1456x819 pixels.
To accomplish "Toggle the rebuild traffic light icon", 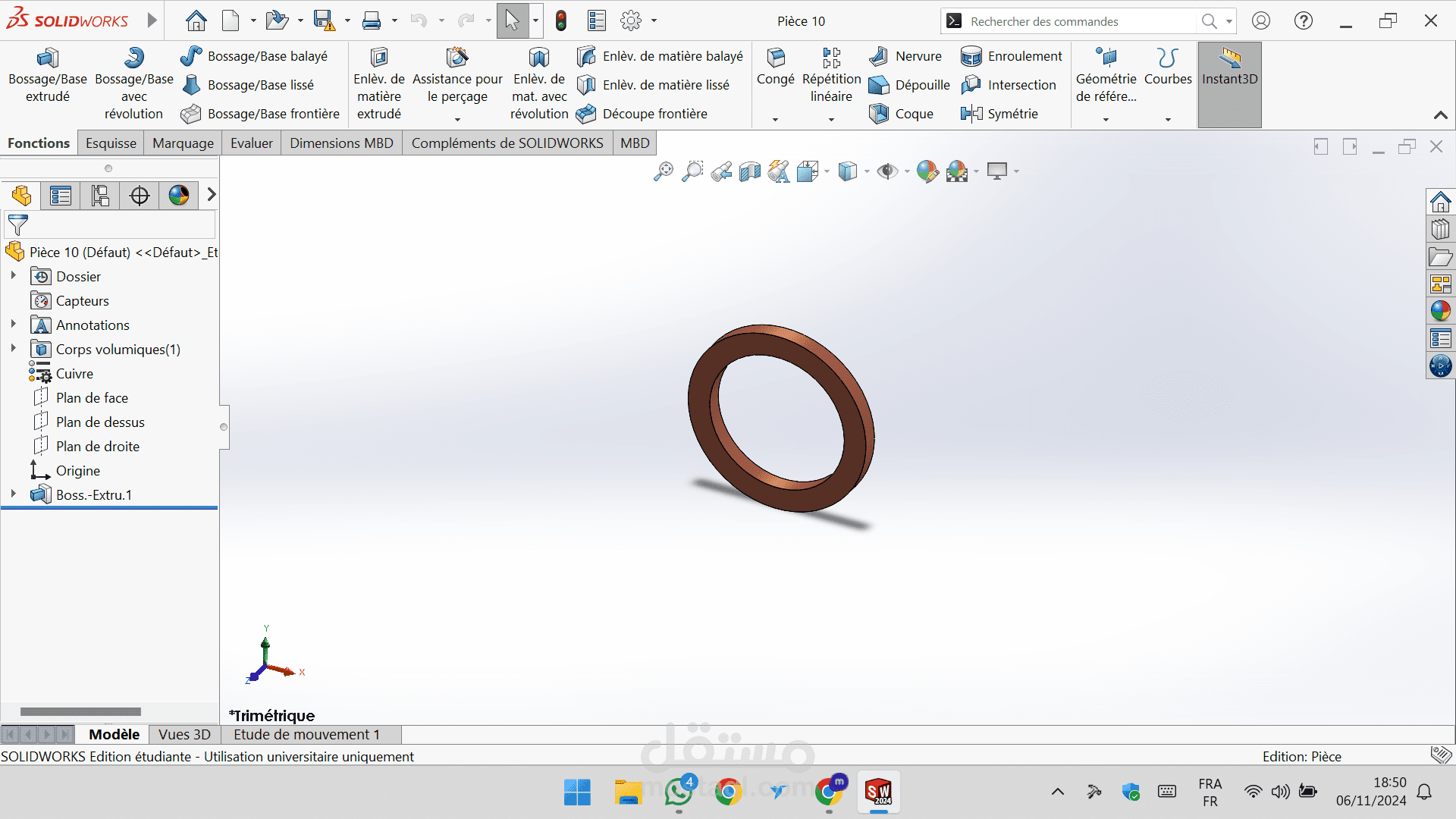I will point(561,21).
